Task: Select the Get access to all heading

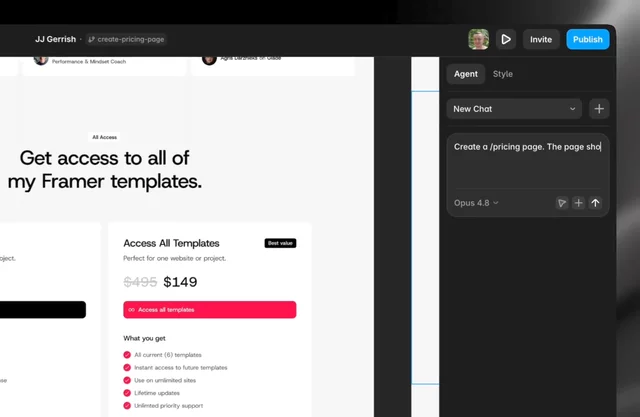Action: pyautogui.click(x=104, y=169)
